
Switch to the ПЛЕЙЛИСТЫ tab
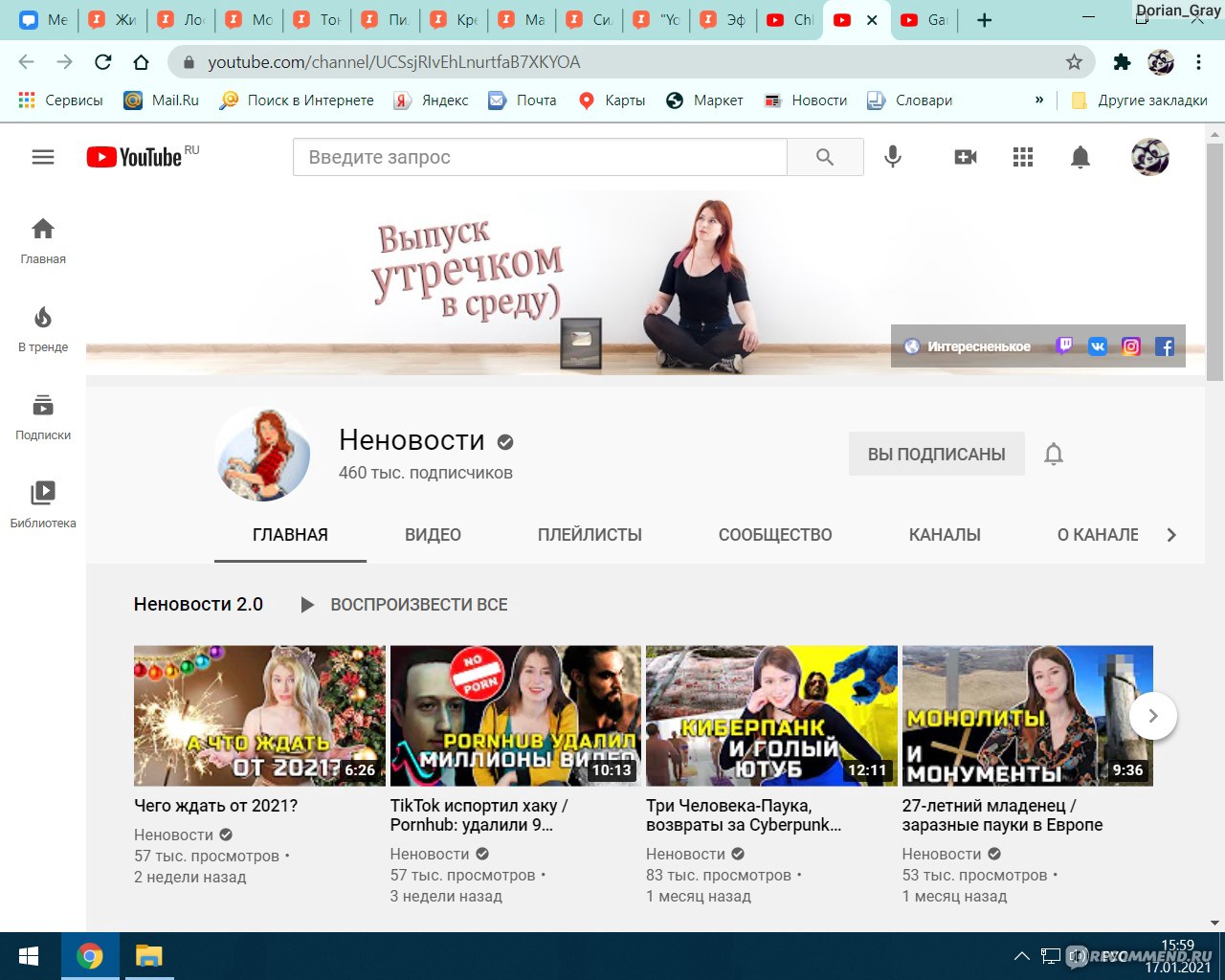point(590,535)
